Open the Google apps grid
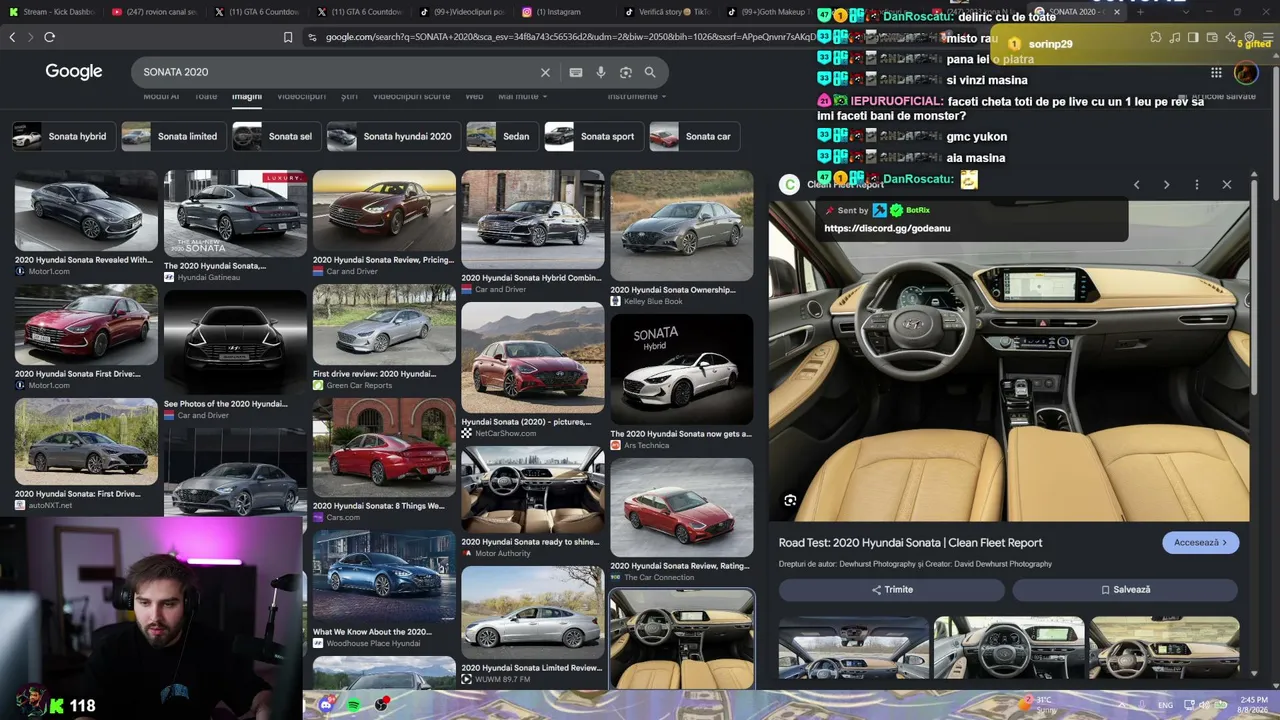Screen dimensions: 1280x720 pos(1216,72)
